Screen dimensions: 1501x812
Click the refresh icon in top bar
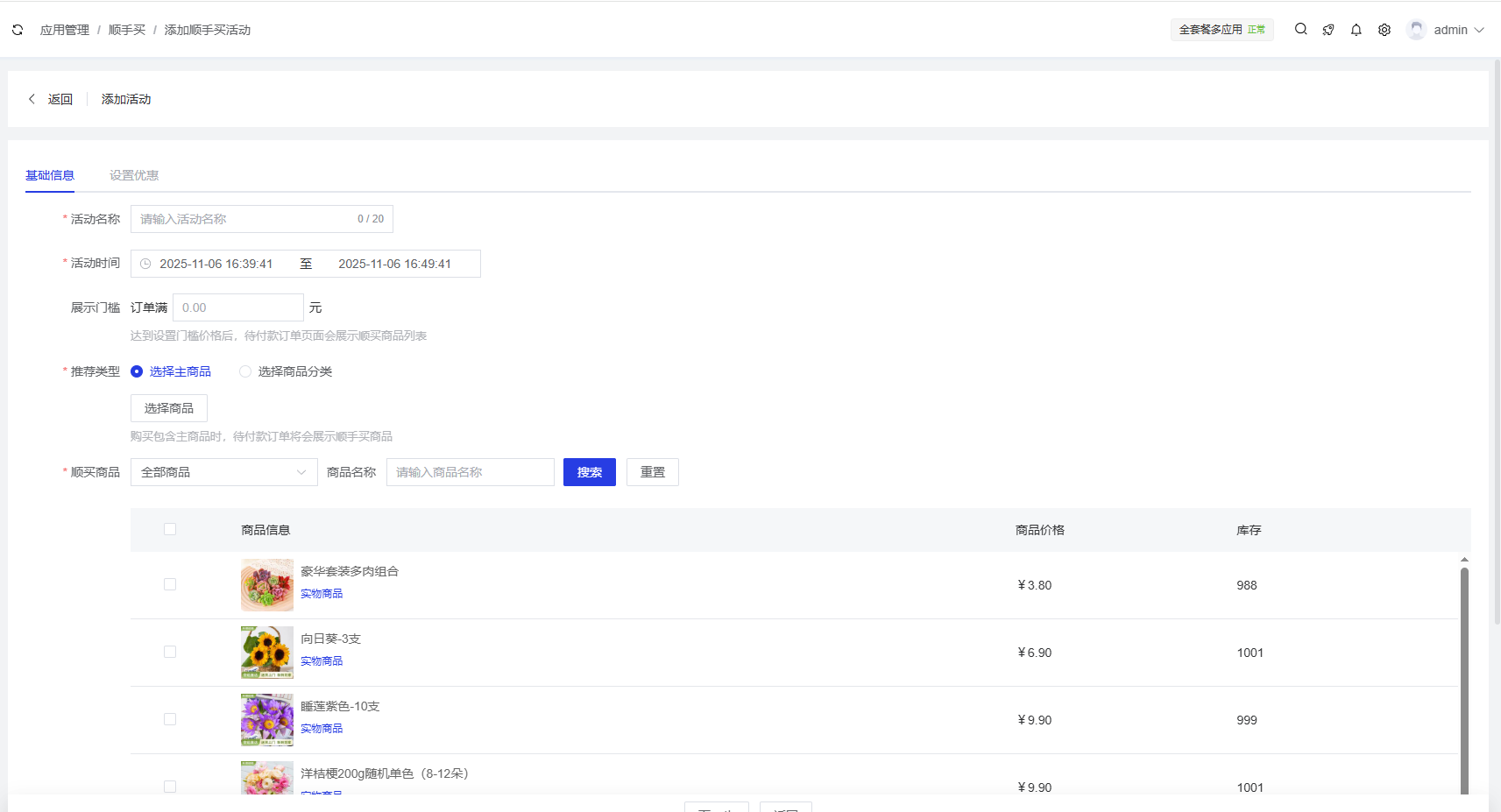coord(18,30)
